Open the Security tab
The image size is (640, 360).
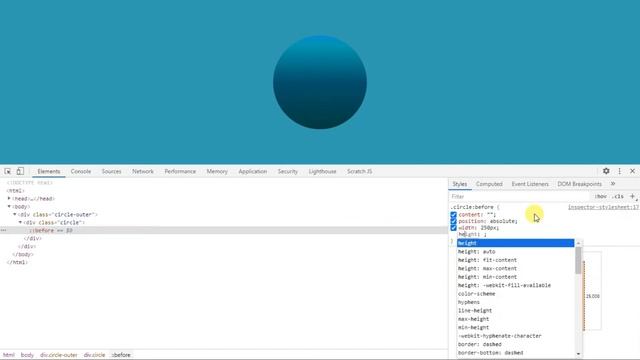click(288, 171)
